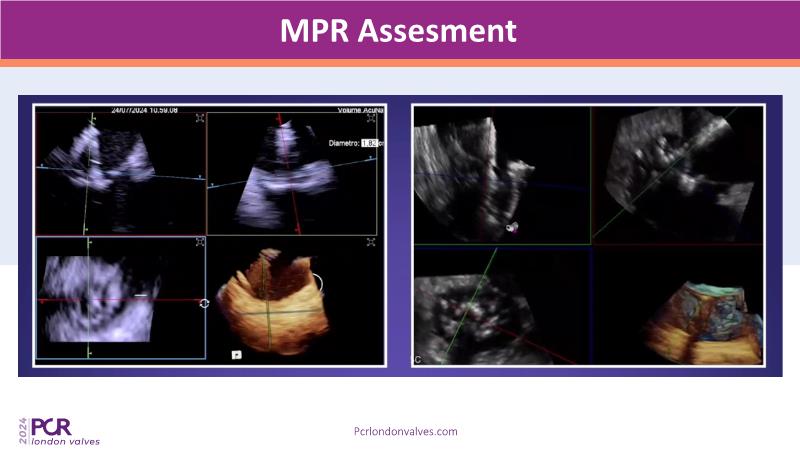Select the Diametro value field showing 1.82

pyautogui.click(x=367, y=143)
